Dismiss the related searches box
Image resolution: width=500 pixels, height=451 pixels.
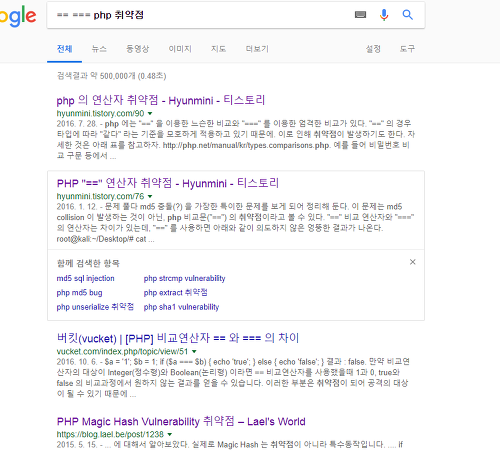tap(413, 262)
